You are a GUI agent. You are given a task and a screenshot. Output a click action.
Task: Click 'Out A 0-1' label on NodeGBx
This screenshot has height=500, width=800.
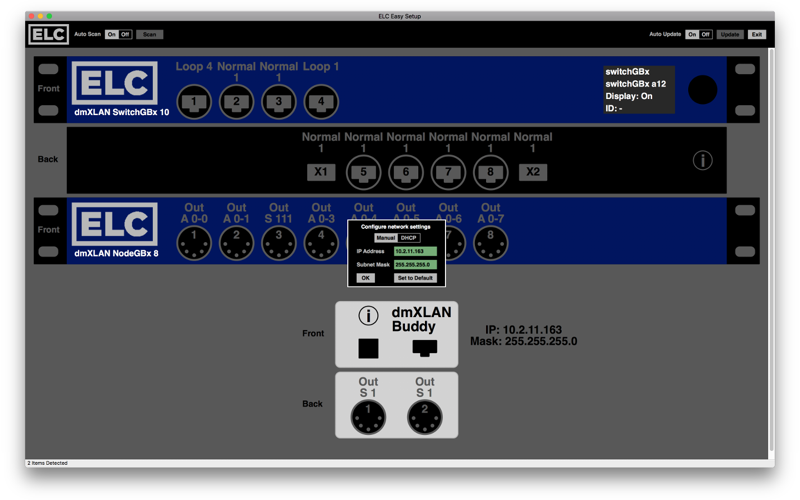236,213
